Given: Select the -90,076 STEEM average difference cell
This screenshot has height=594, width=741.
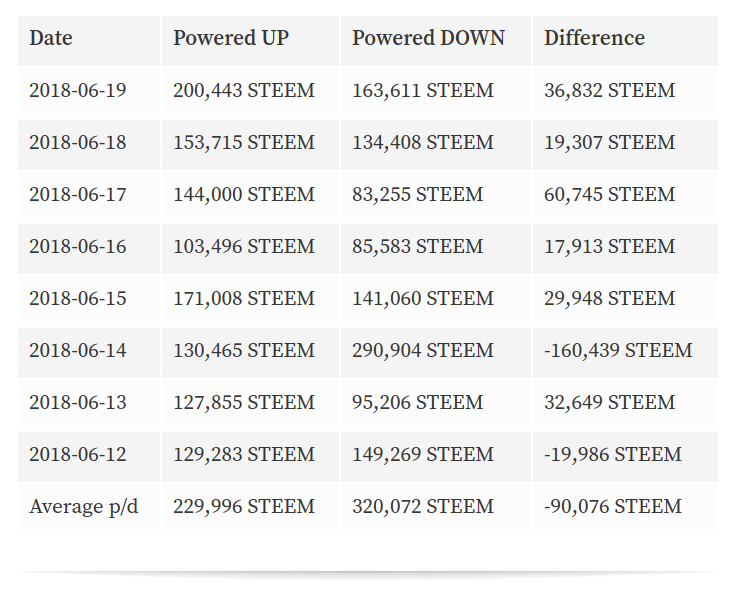Looking at the screenshot, I should pos(625,508).
